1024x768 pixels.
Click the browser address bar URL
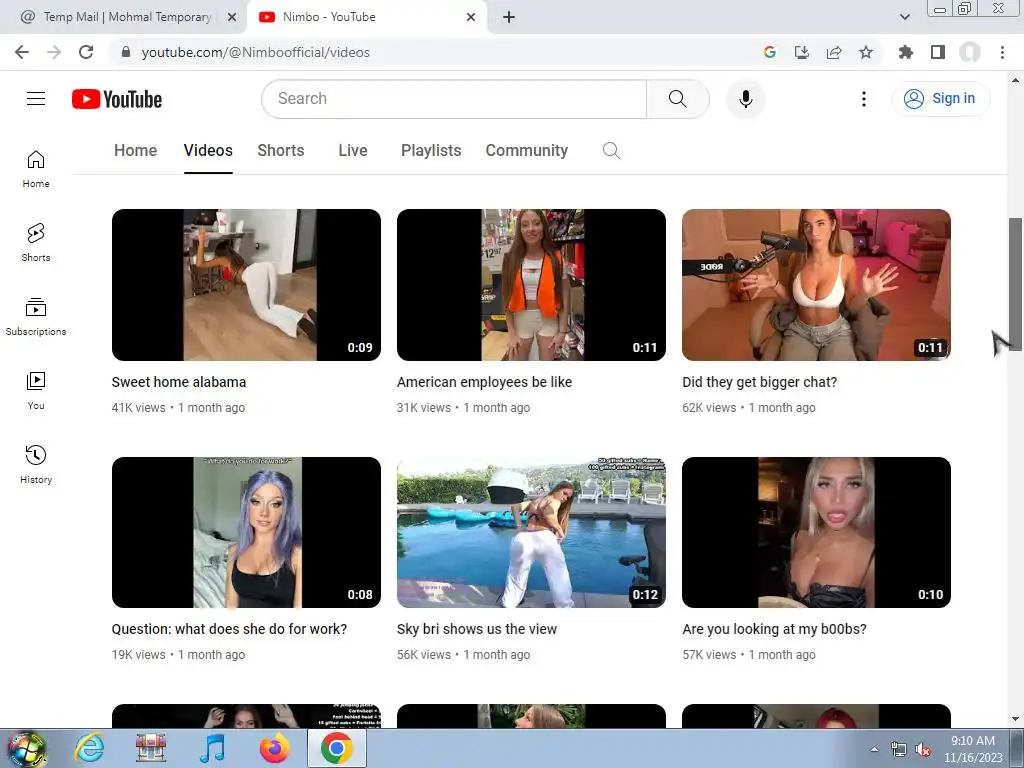click(x=255, y=52)
